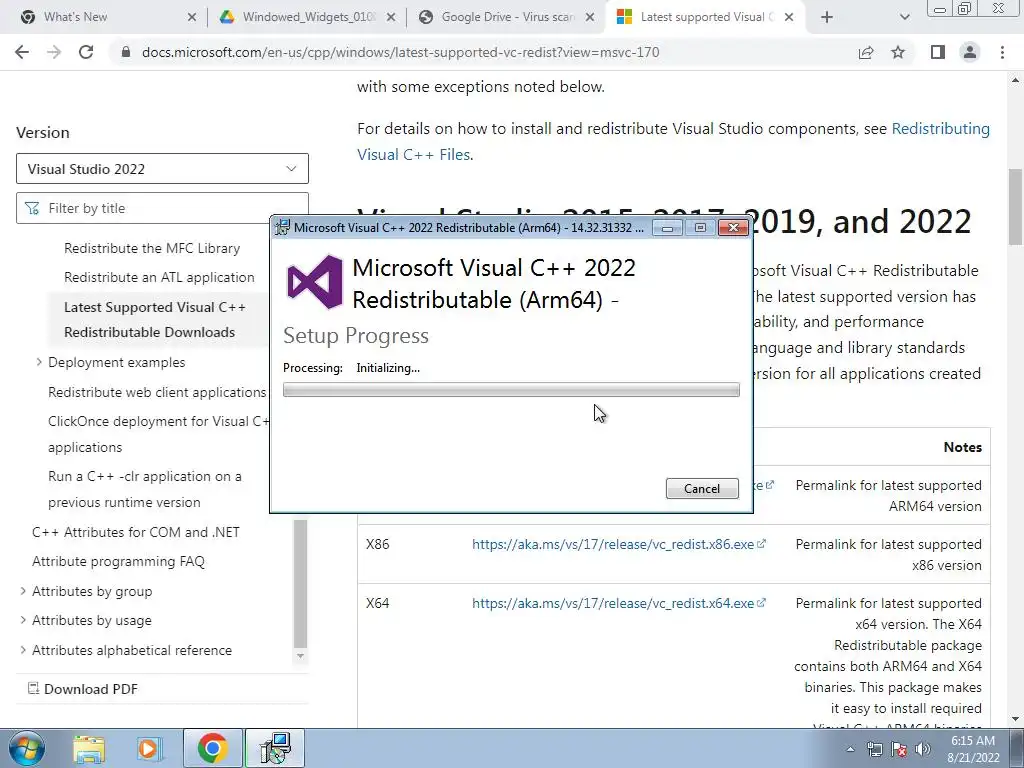Open Run a C++ -clr application article
Image resolution: width=1024 pixels, height=768 pixels.
pos(145,489)
